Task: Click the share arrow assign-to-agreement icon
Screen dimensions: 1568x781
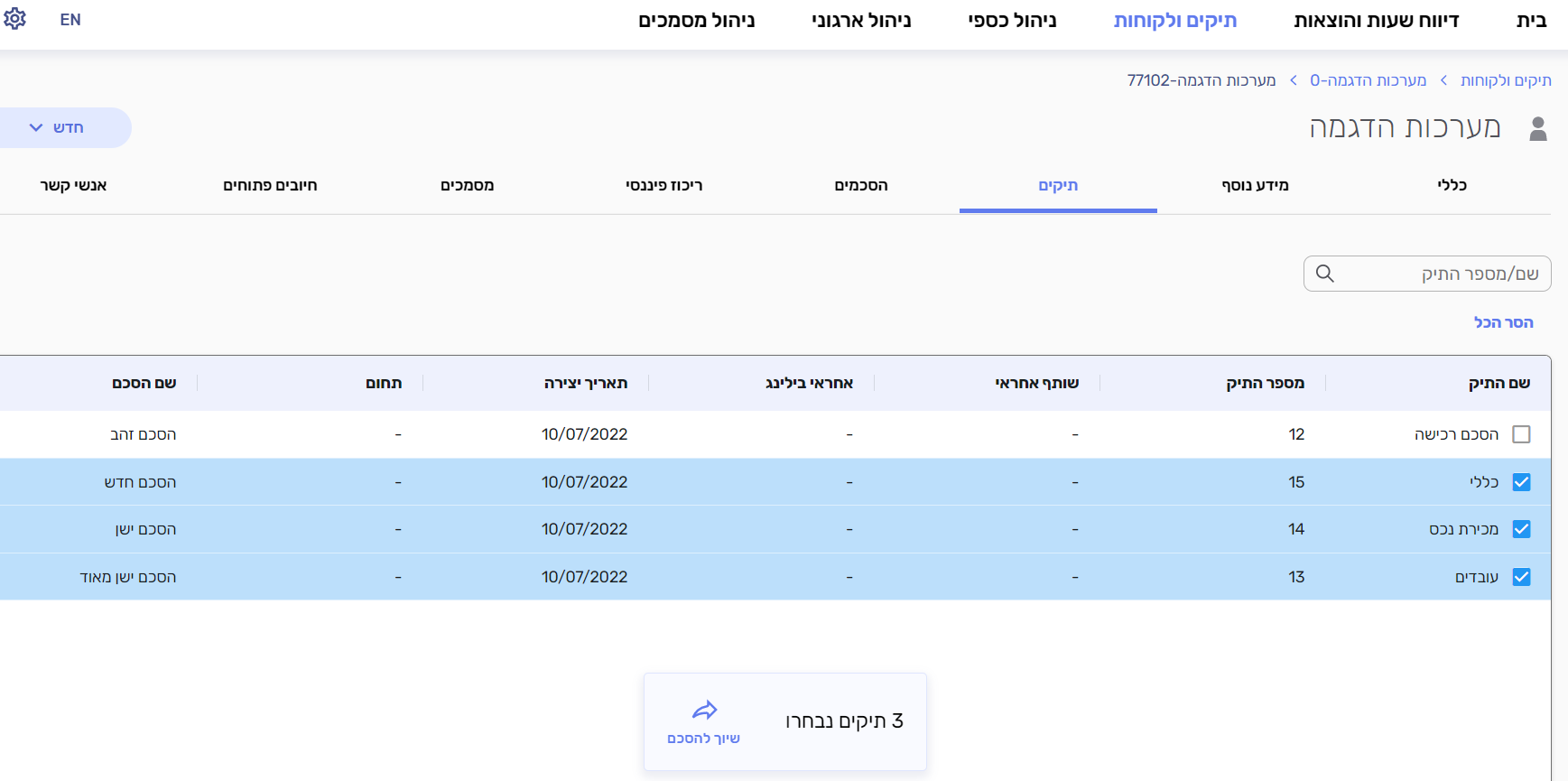Action: coord(704,711)
